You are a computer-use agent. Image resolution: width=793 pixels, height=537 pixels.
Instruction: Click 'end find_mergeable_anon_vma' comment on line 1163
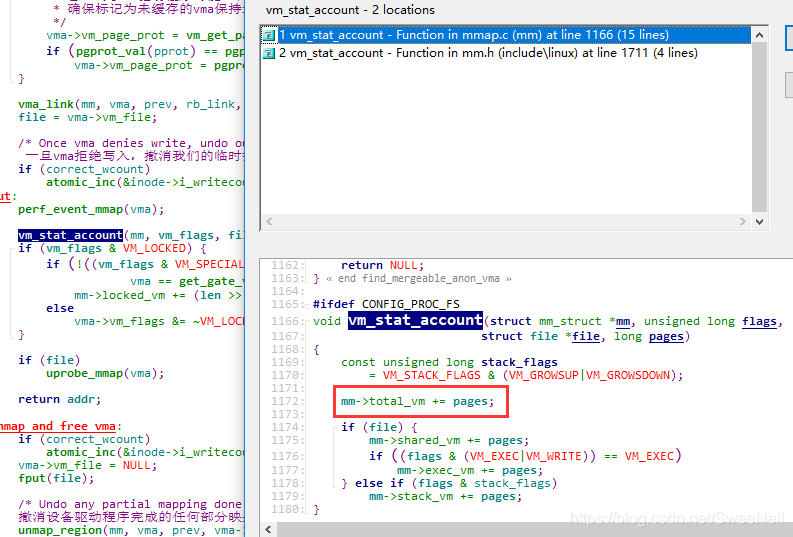click(x=418, y=278)
